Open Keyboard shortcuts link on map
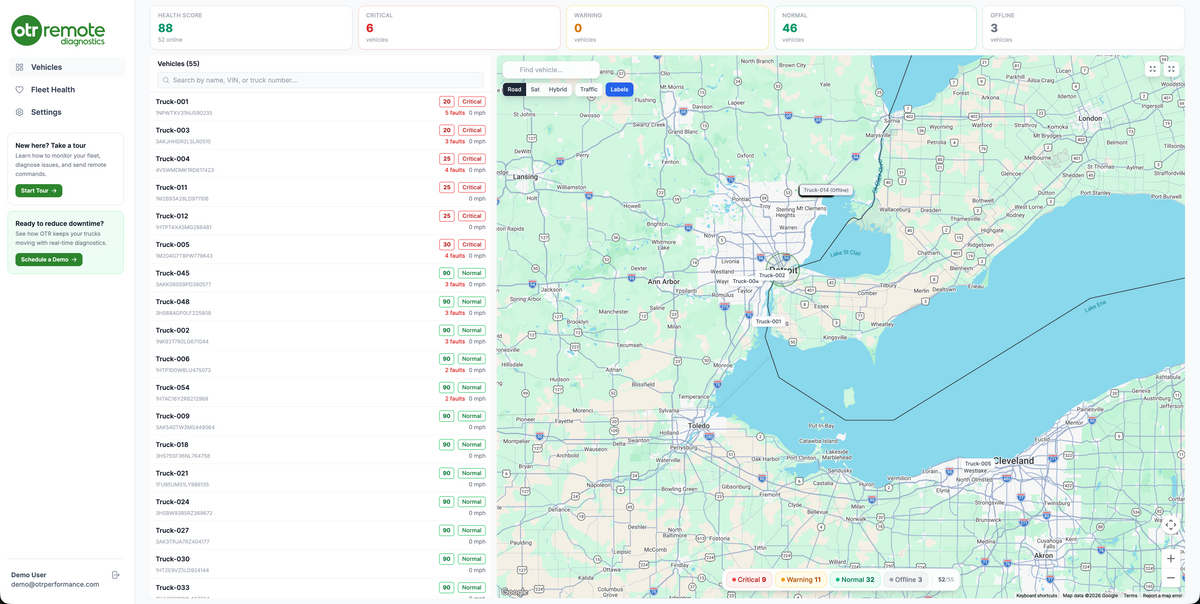This screenshot has height=604, width=1200. coord(1036,595)
